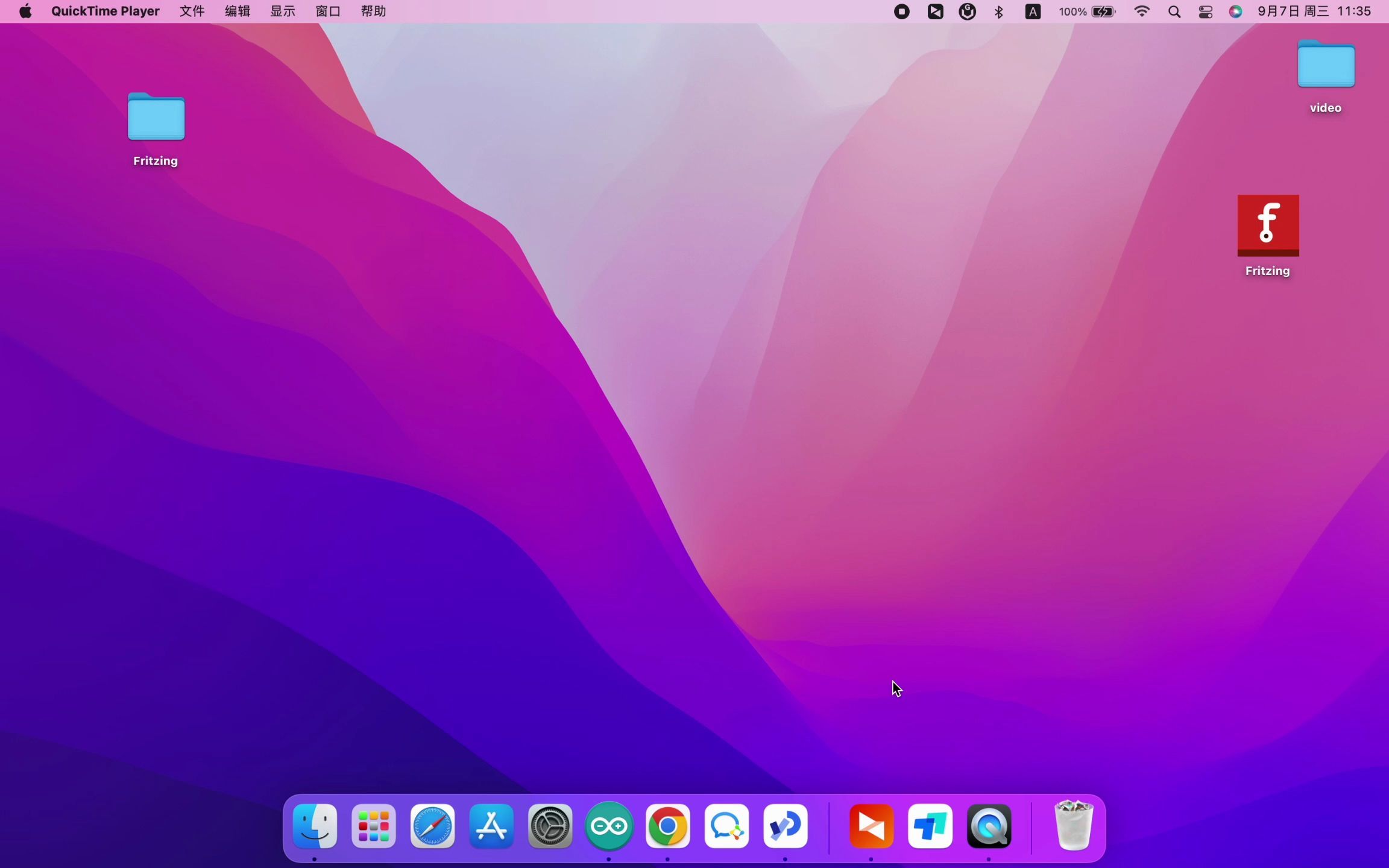Open Google Chrome in the Dock
The height and width of the screenshot is (868, 1389).
coord(667,826)
